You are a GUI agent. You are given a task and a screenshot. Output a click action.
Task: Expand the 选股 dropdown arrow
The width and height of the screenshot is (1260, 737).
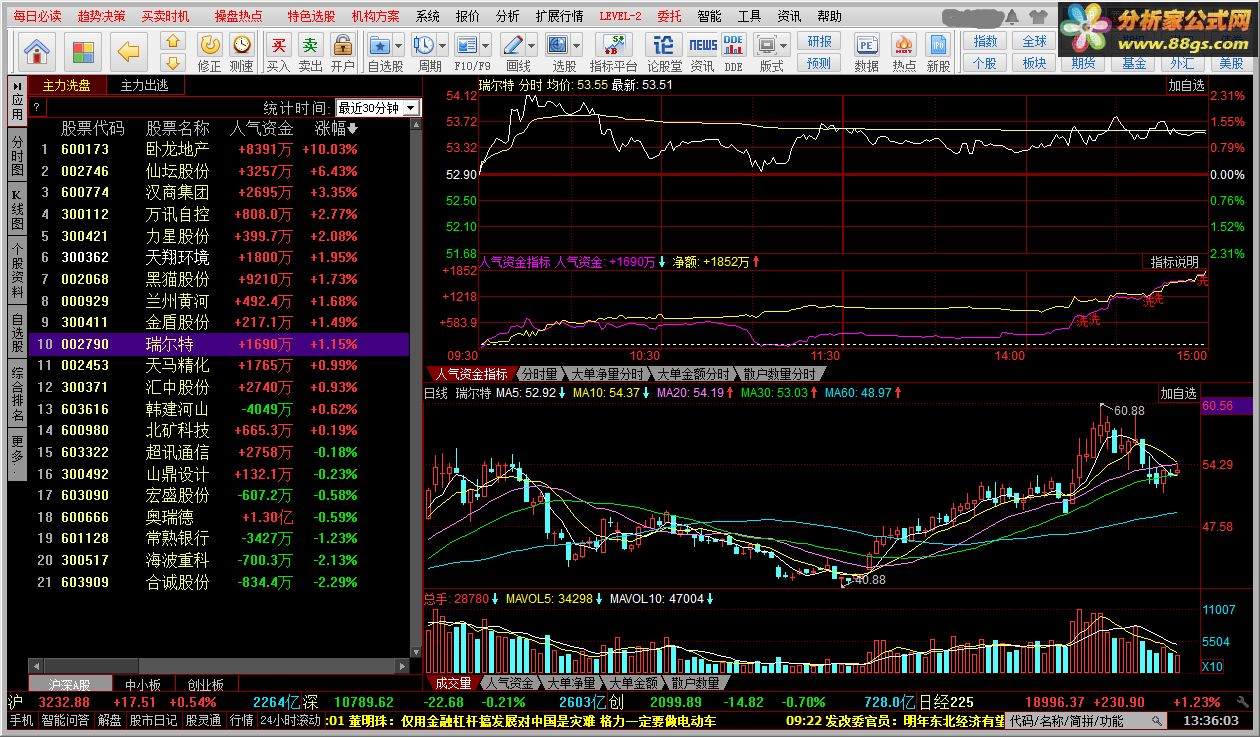pos(577,46)
